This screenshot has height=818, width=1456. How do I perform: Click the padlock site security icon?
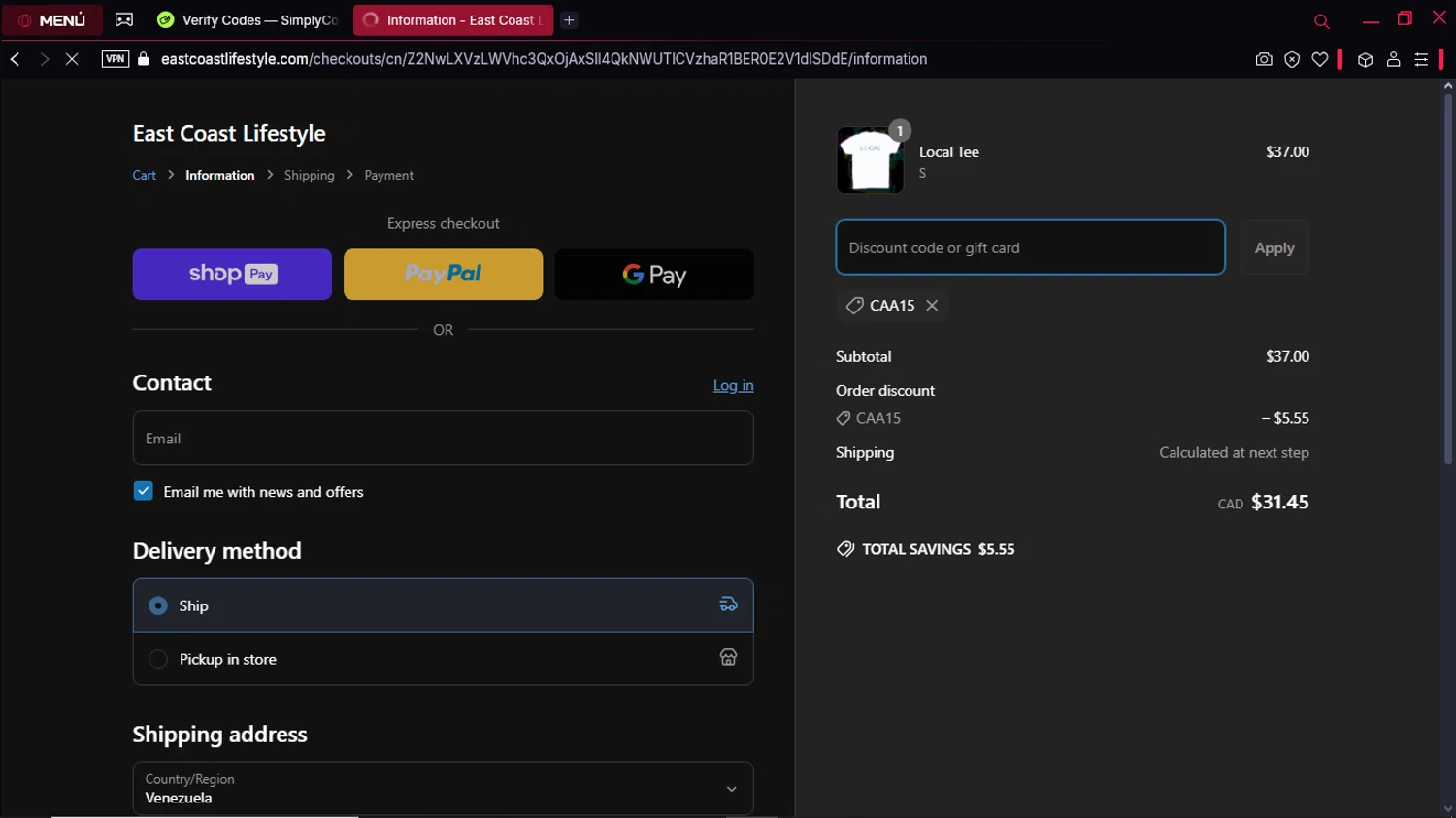(144, 59)
